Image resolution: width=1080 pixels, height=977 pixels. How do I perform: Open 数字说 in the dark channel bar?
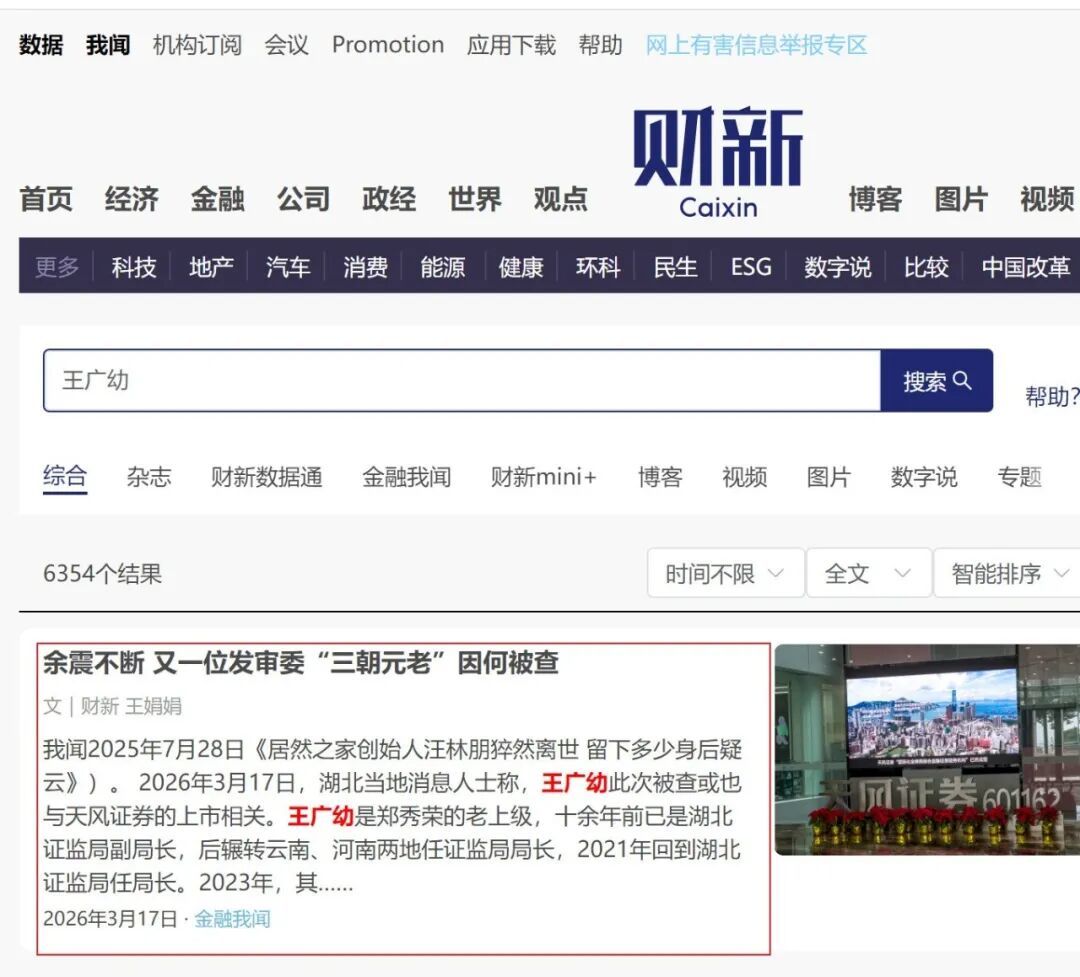pyautogui.click(x=838, y=267)
